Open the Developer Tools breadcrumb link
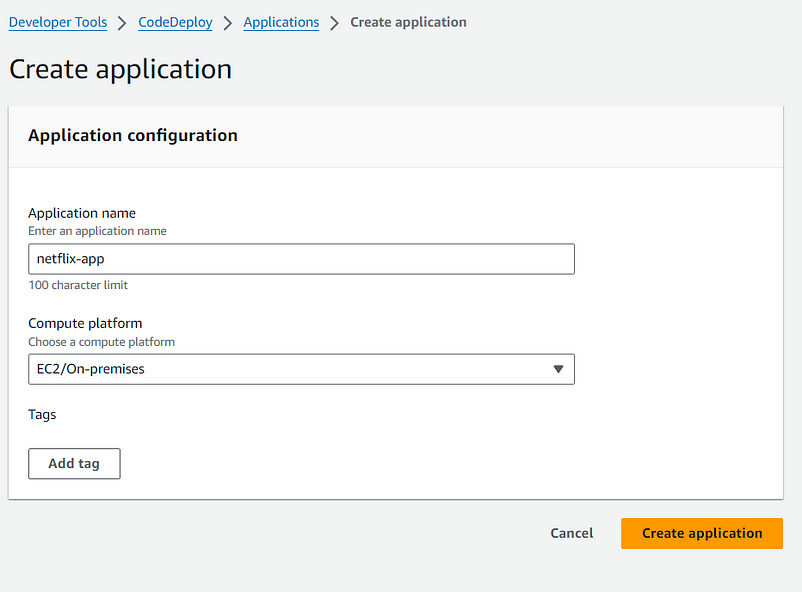 58,23
